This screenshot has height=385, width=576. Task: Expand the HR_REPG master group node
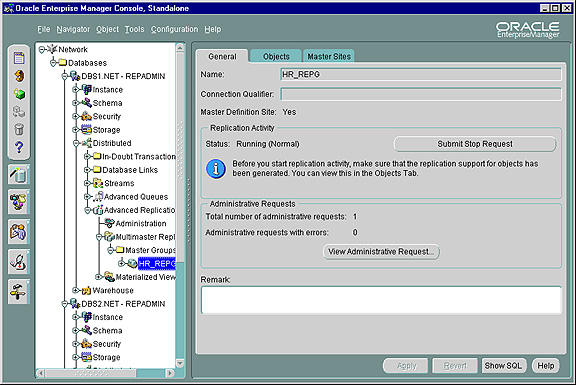pyautogui.click(x=122, y=263)
